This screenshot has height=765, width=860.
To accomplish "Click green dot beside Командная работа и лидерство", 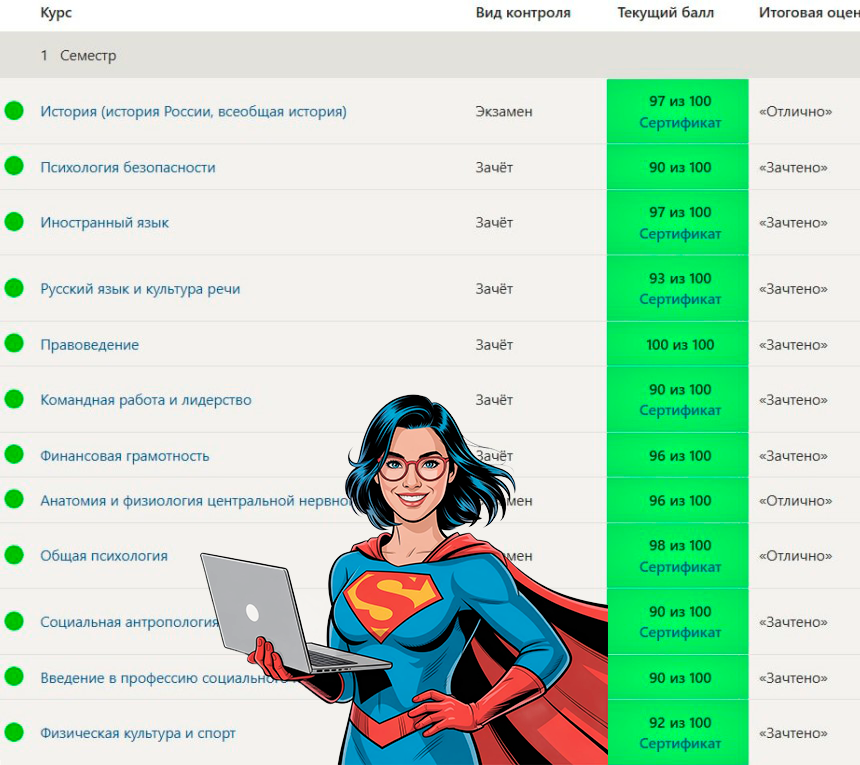I will coord(14,399).
